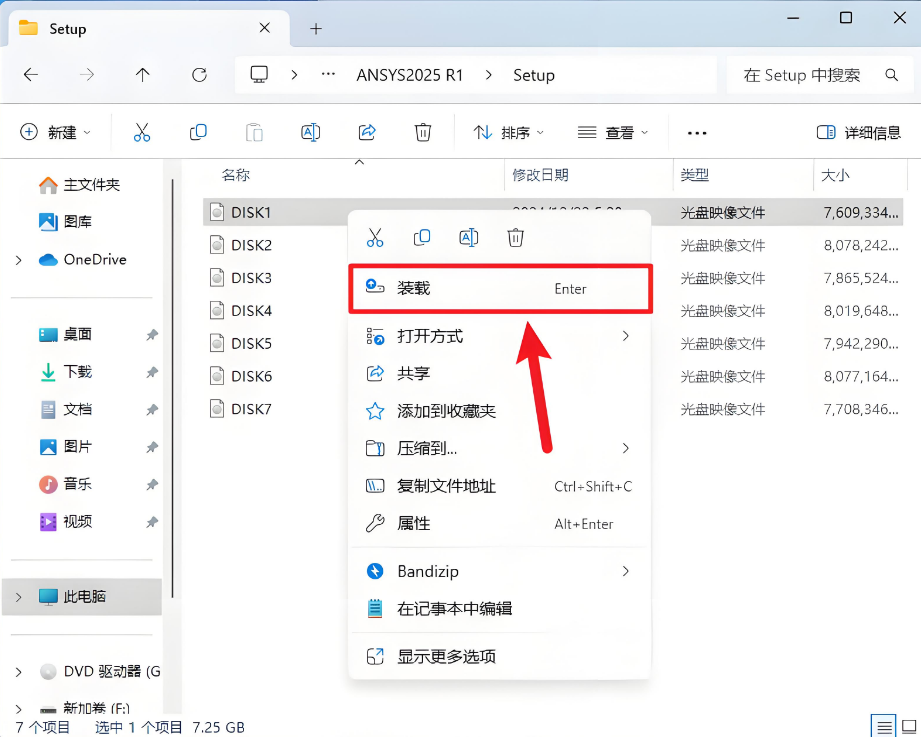Click the PC monitor icon in the address bar
This screenshot has width=921, height=737.
click(259, 75)
